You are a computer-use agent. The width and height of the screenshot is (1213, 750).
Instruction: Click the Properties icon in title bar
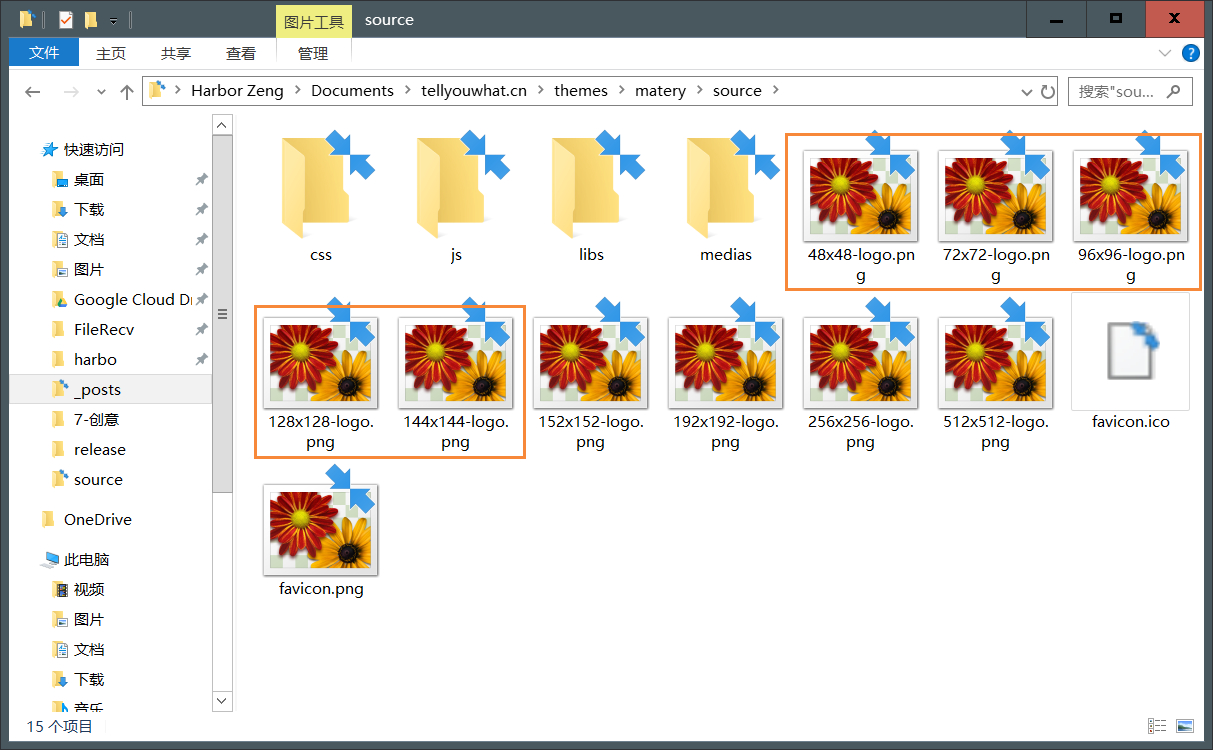66,19
